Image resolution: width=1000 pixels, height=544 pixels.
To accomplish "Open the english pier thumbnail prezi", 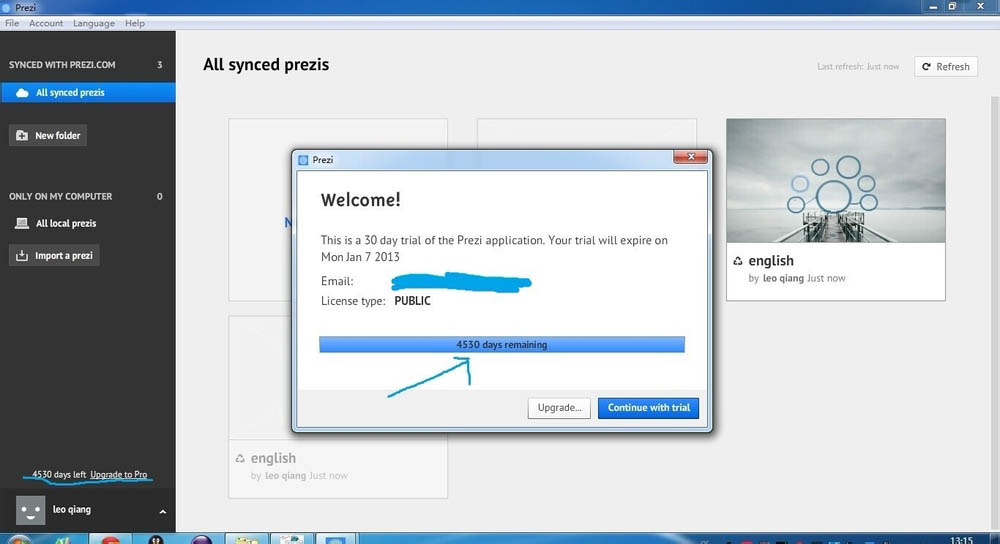I will [x=835, y=180].
